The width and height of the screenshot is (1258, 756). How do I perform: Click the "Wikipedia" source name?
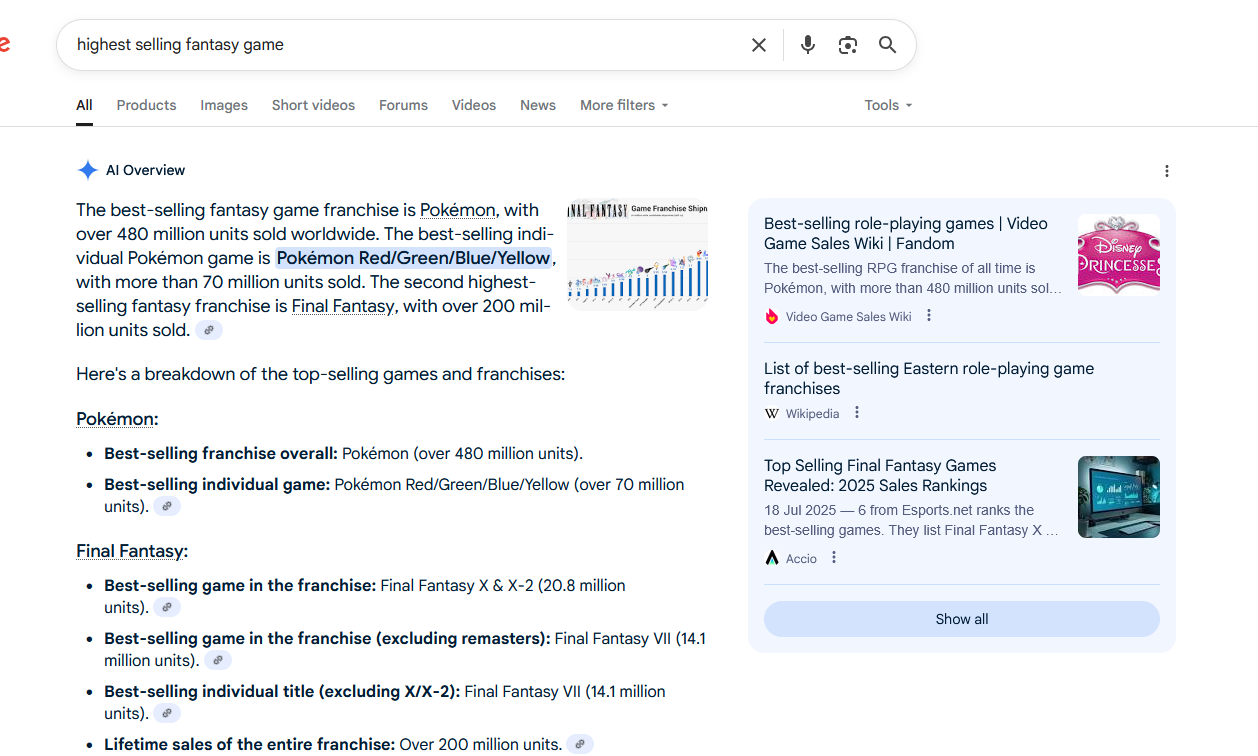pyautogui.click(x=813, y=414)
